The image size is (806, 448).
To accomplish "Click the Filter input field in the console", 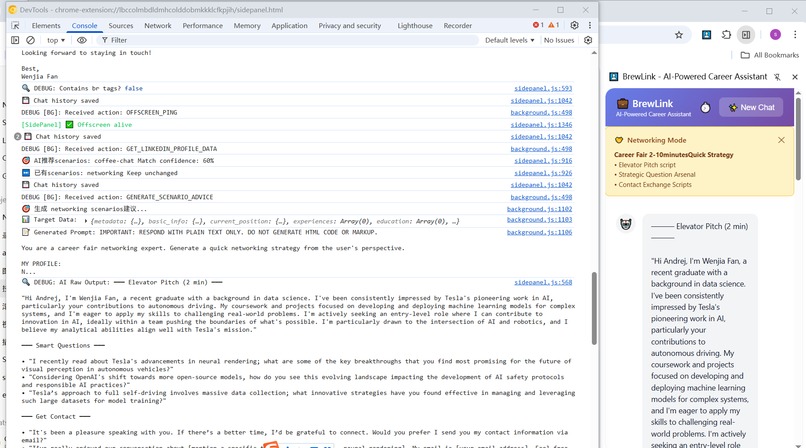I will (x=288, y=40).
